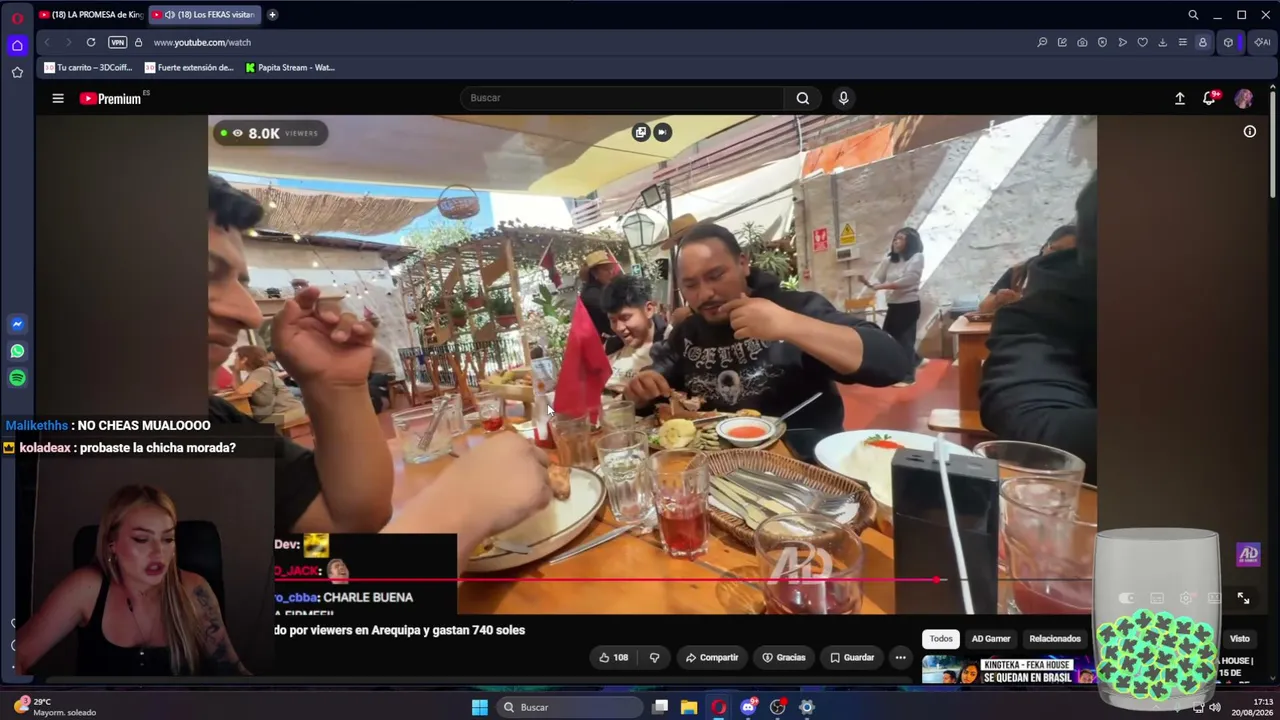Select the Relacionados filter chip

[1055, 638]
